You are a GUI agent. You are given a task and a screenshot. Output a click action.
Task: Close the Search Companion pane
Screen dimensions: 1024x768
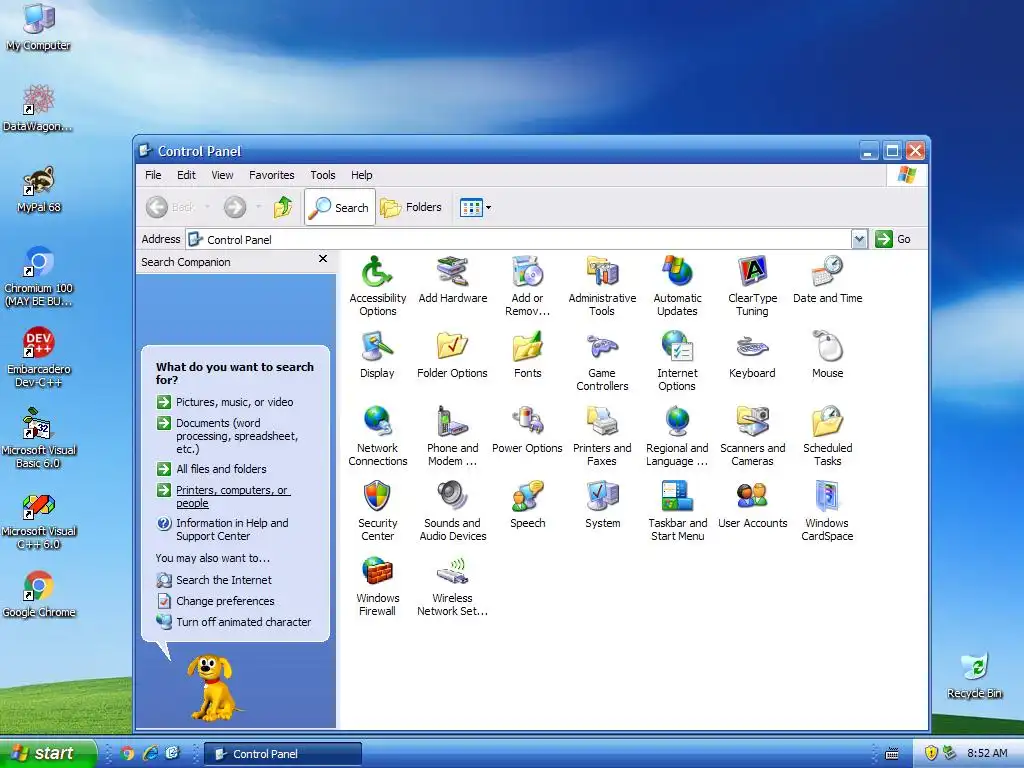[323, 259]
